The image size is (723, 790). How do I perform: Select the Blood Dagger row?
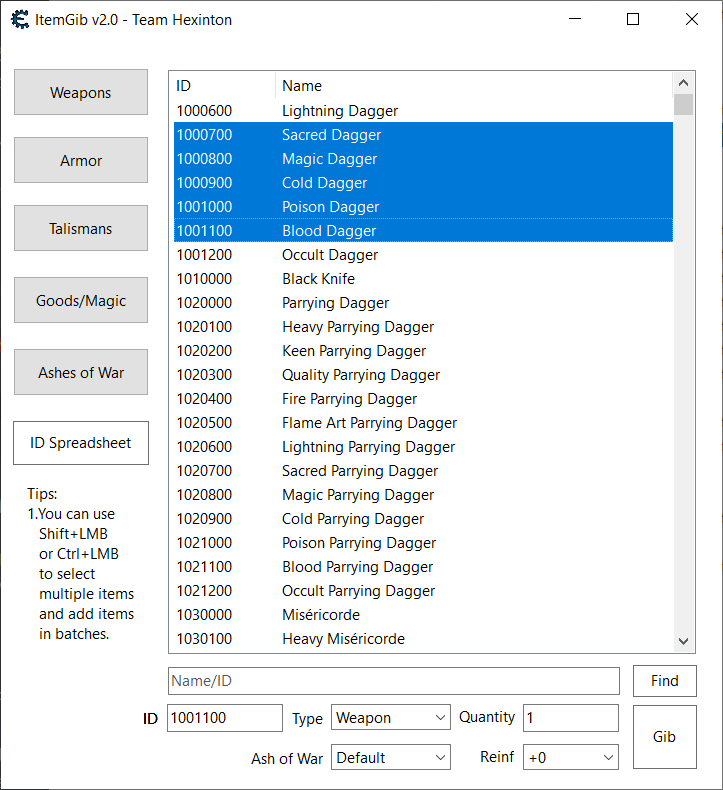tap(423, 231)
